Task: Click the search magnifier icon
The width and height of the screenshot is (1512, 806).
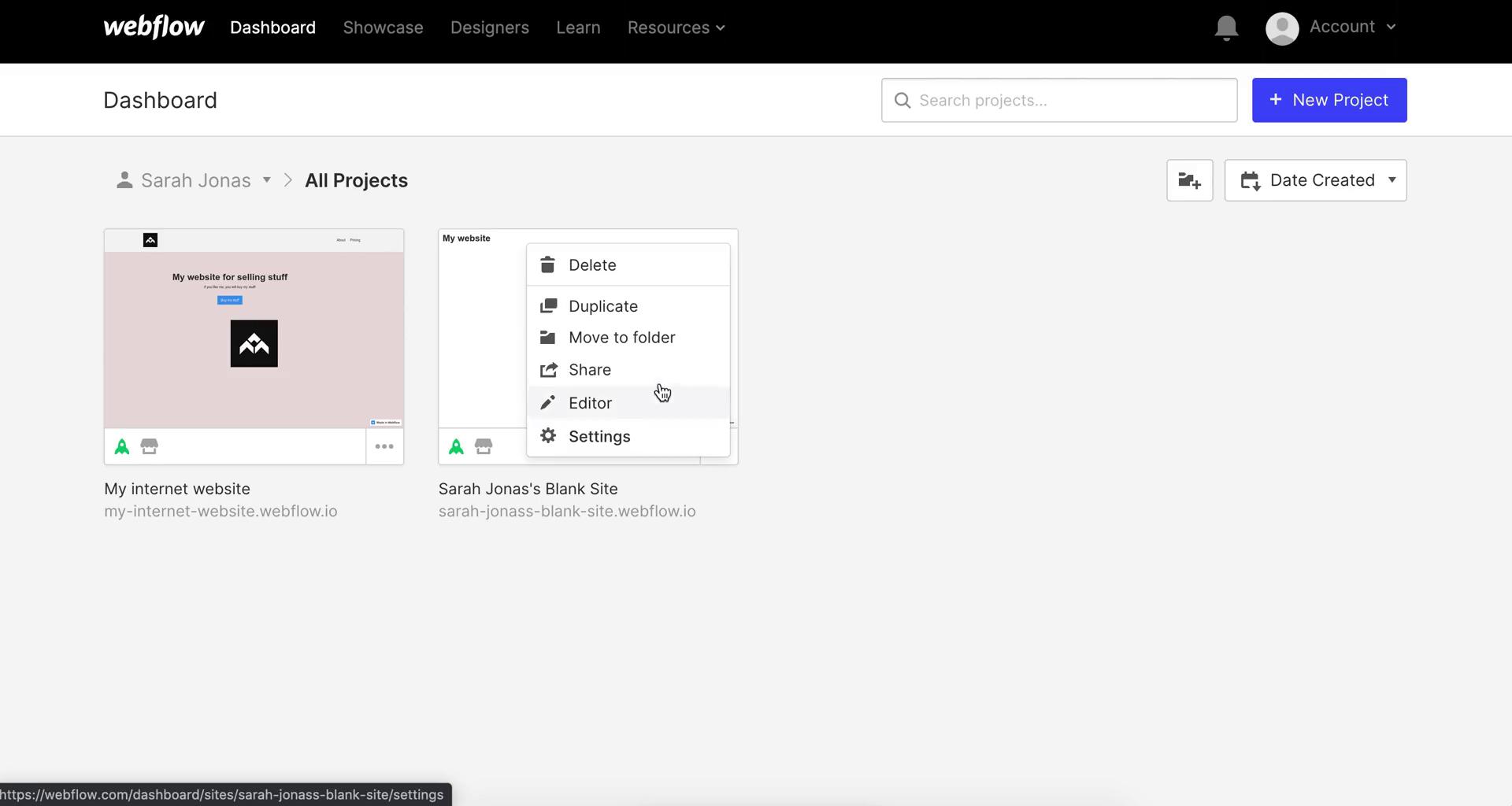Action: 902,101
